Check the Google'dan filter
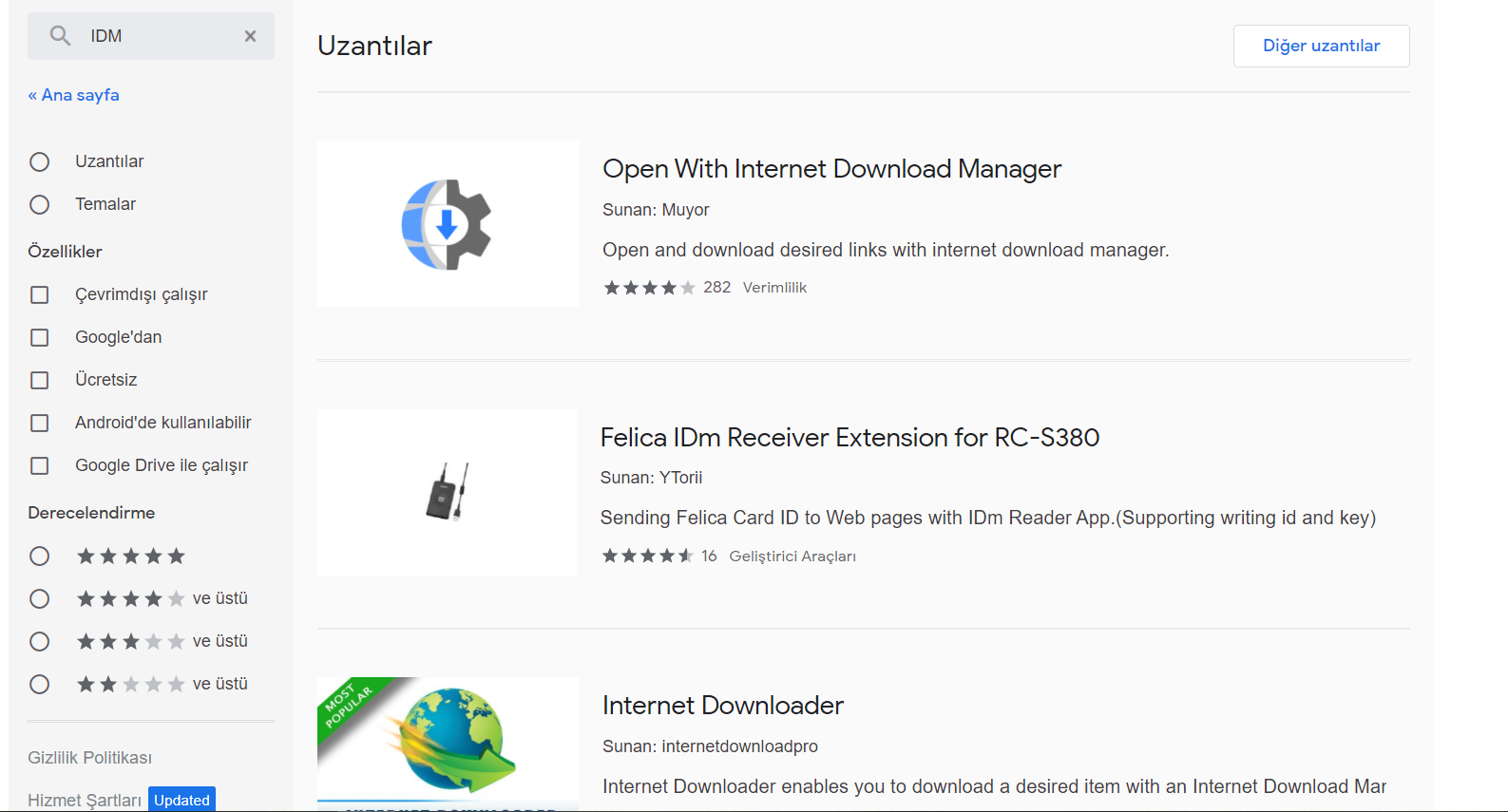 click(x=40, y=337)
